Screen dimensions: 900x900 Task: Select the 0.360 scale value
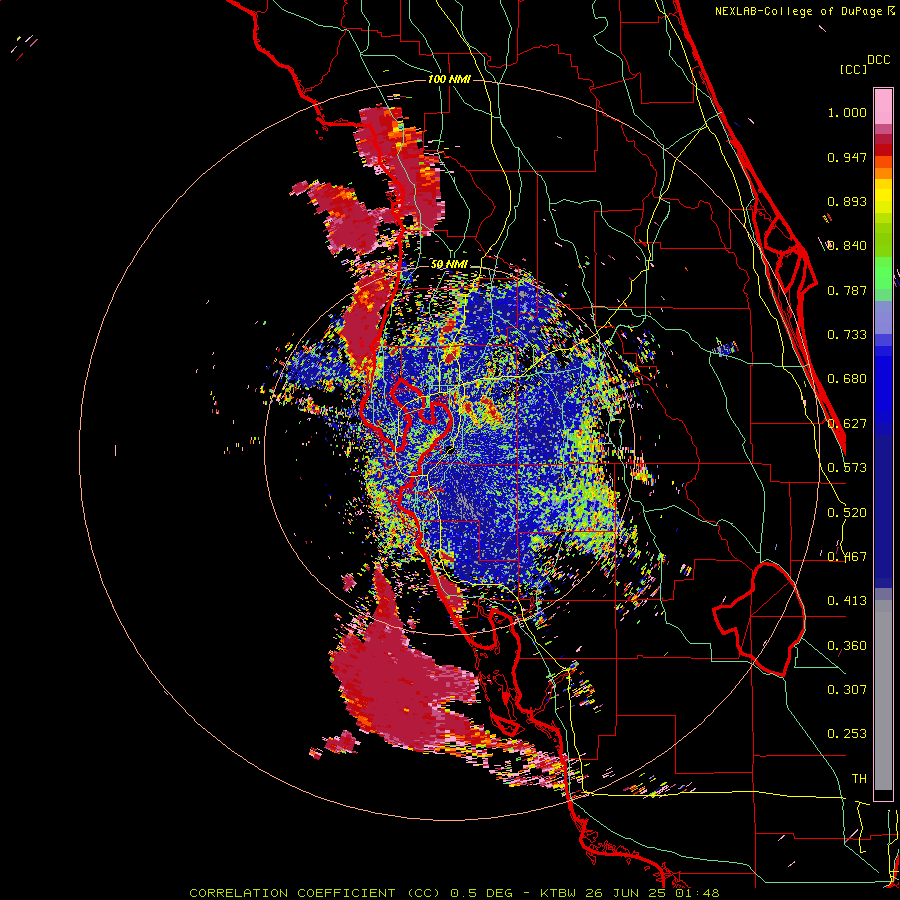(x=847, y=646)
